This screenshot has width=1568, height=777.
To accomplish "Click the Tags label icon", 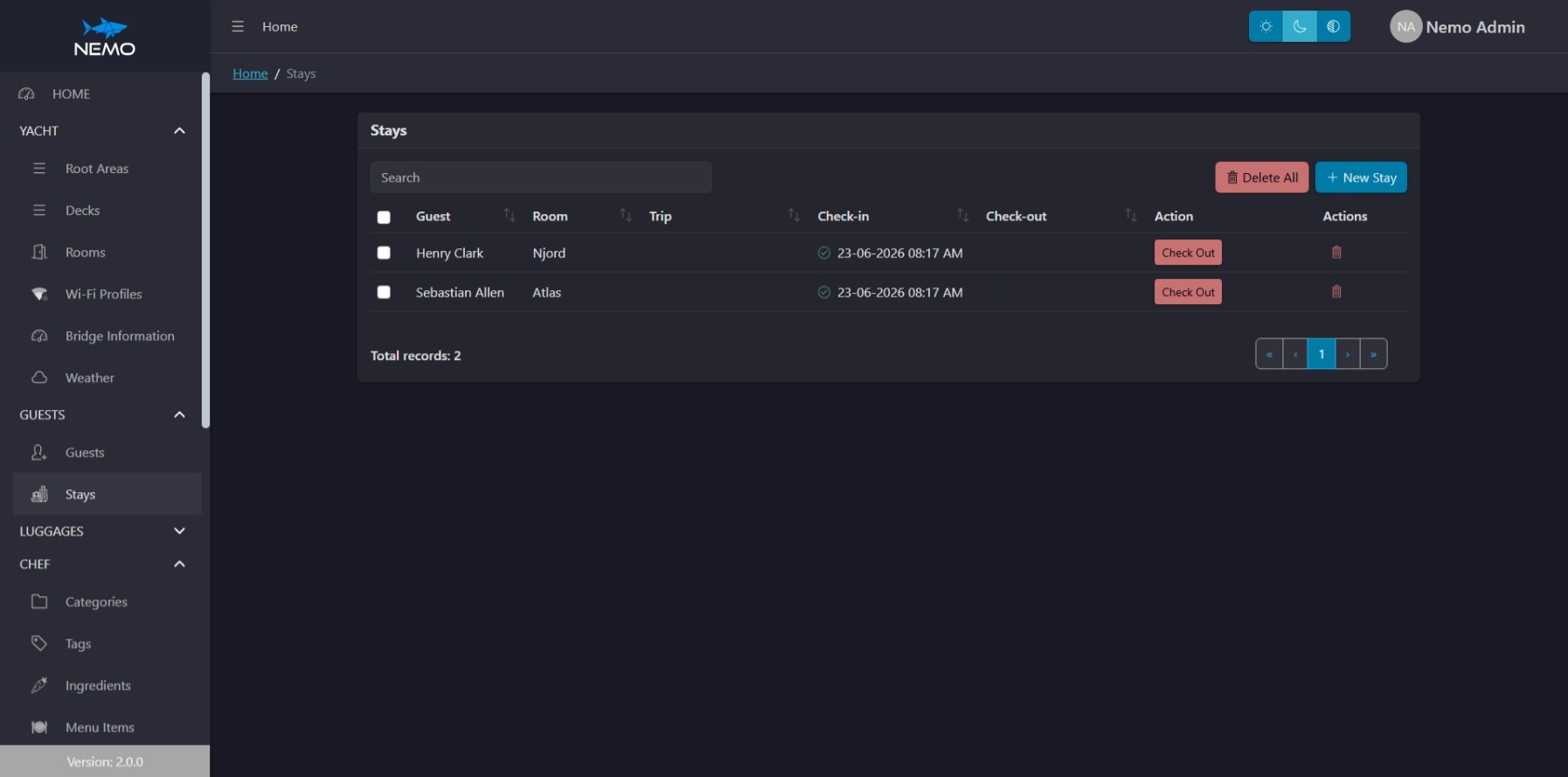I will click(x=39, y=643).
